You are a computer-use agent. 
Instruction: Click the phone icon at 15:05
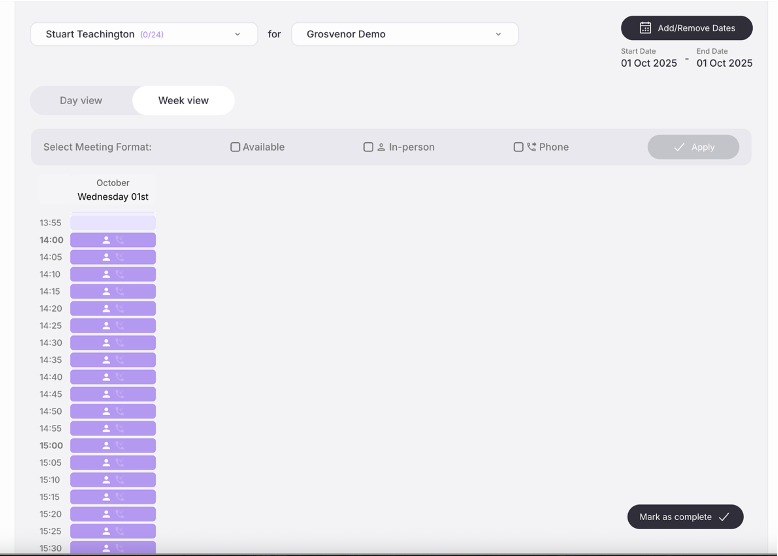tap(120, 463)
